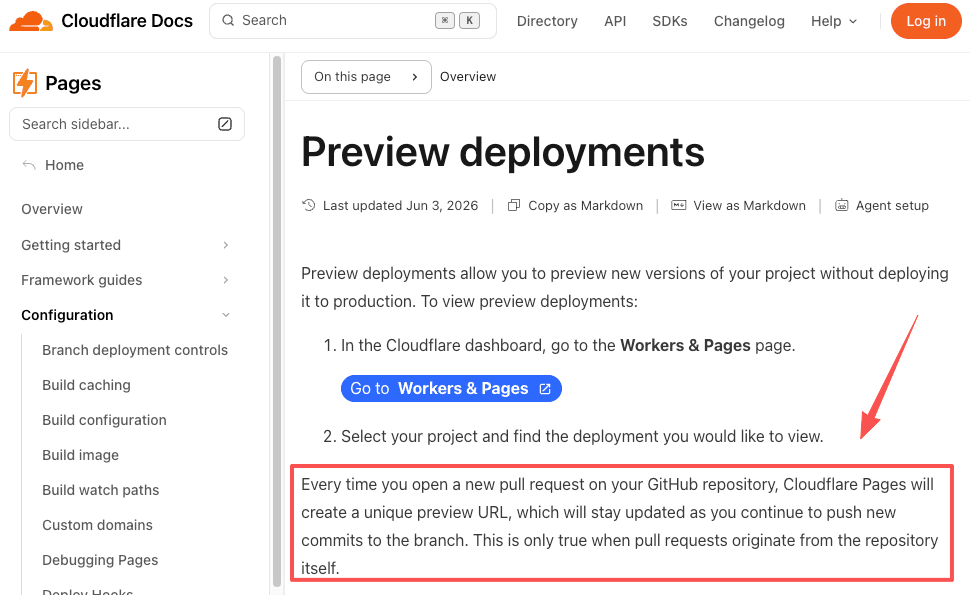The width and height of the screenshot is (970, 595).
Task: Click the Configuration sidebar label
Action: tap(67, 315)
